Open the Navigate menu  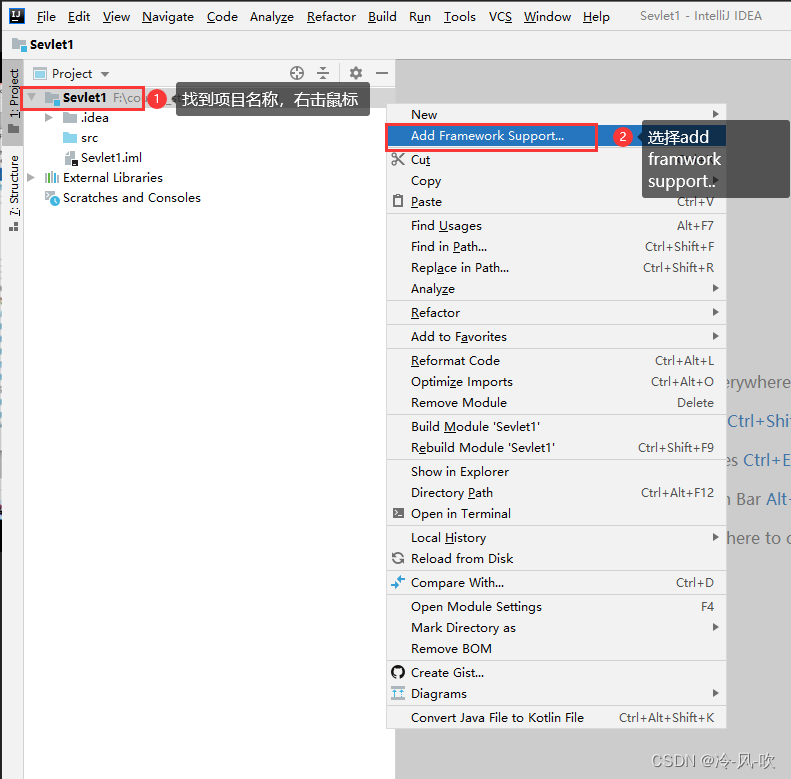click(x=167, y=17)
